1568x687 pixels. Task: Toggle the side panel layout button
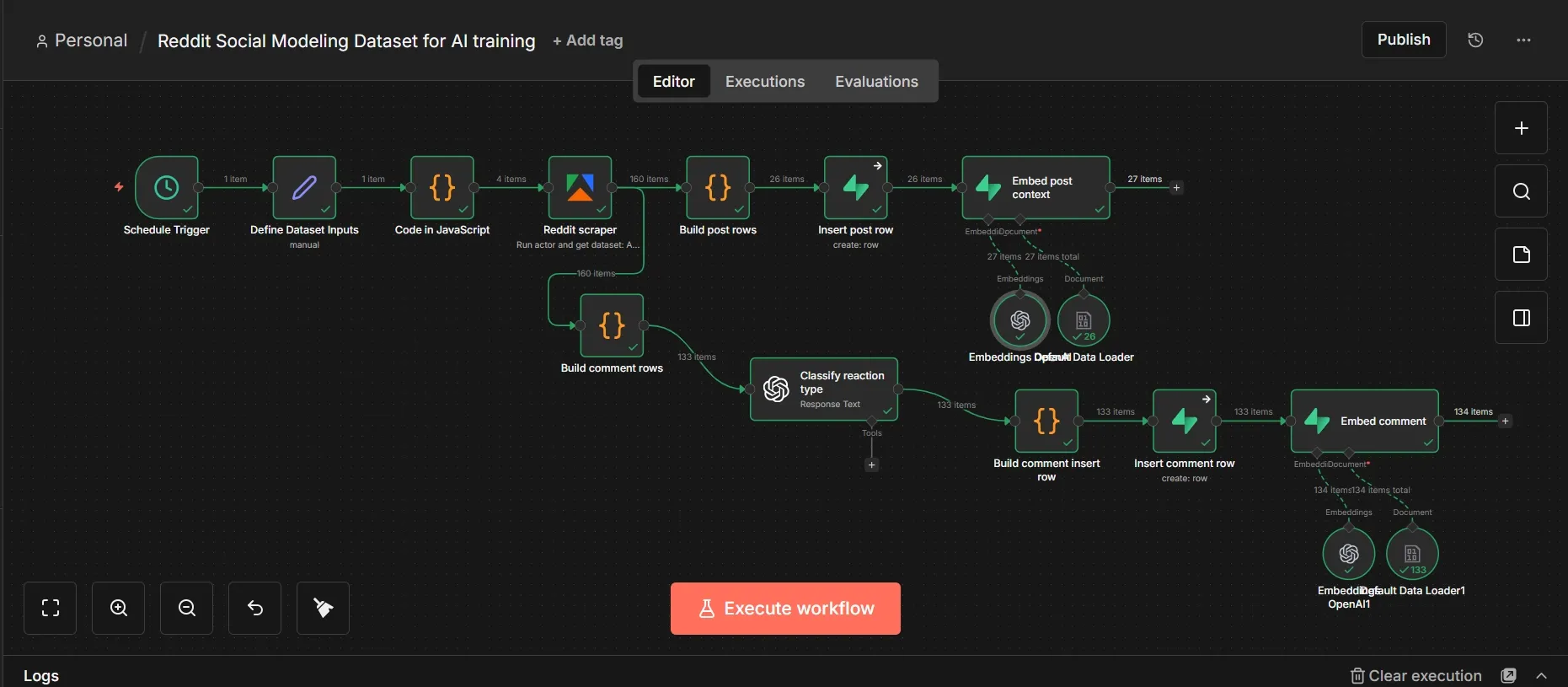click(1521, 318)
